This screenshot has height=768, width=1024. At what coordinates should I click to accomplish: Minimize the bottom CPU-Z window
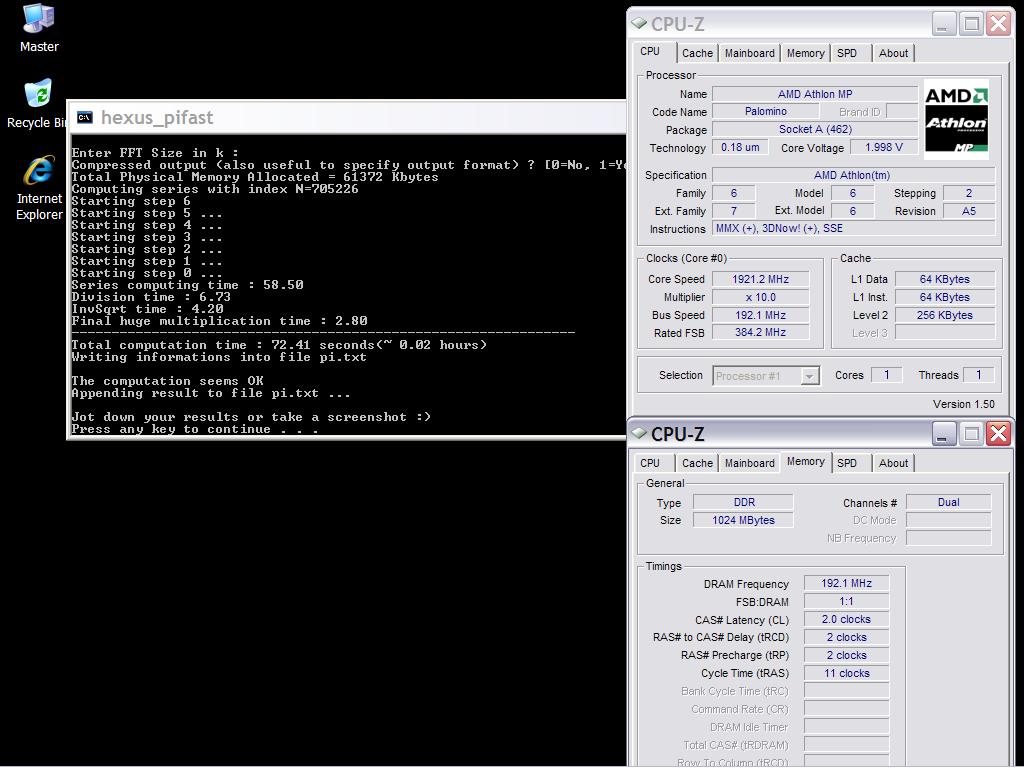(x=943, y=434)
